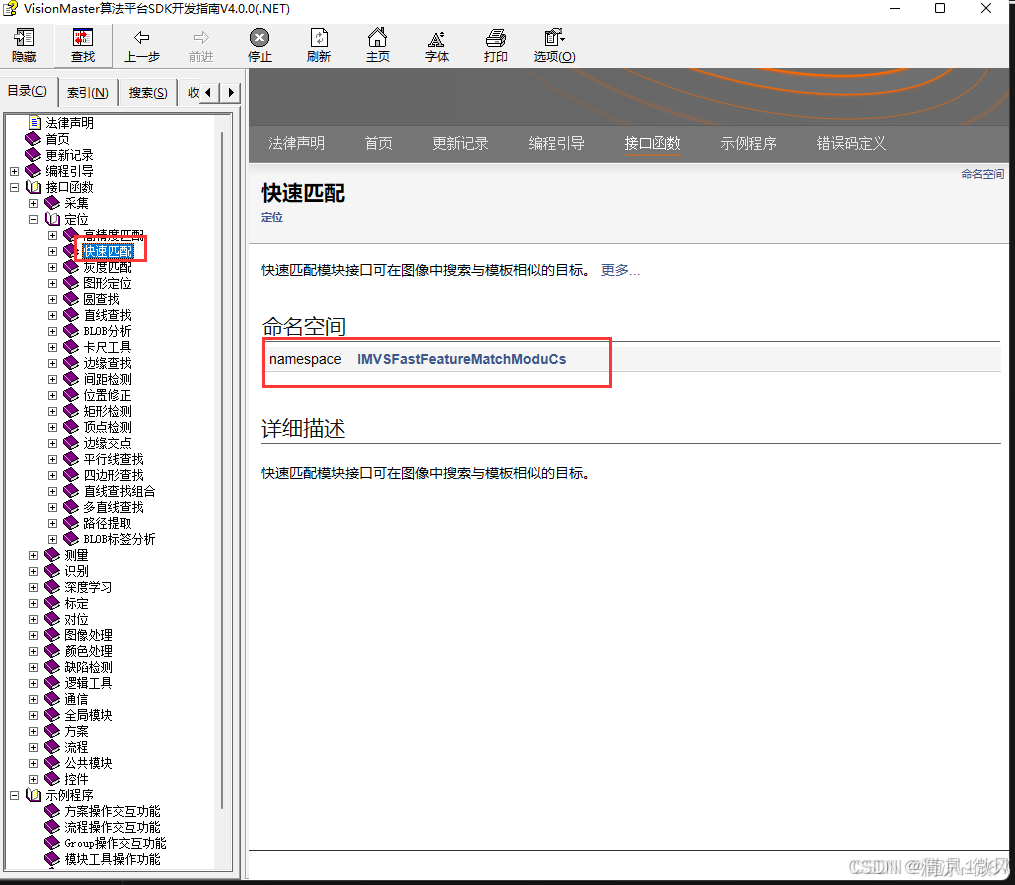
Task: Return to home page via 主页 icon
Action: click(377, 45)
